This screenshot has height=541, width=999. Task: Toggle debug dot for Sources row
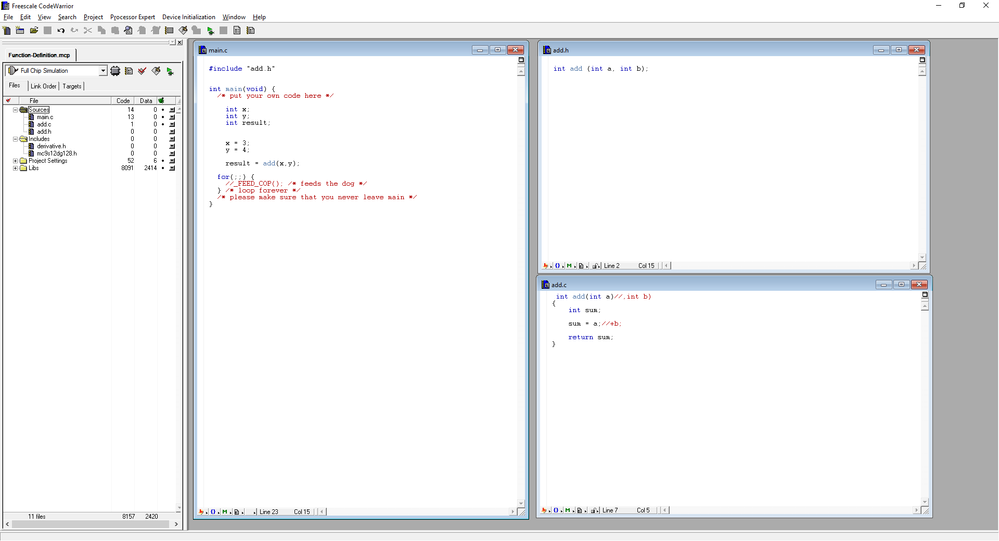pyautogui.click(x=162, y=110)
